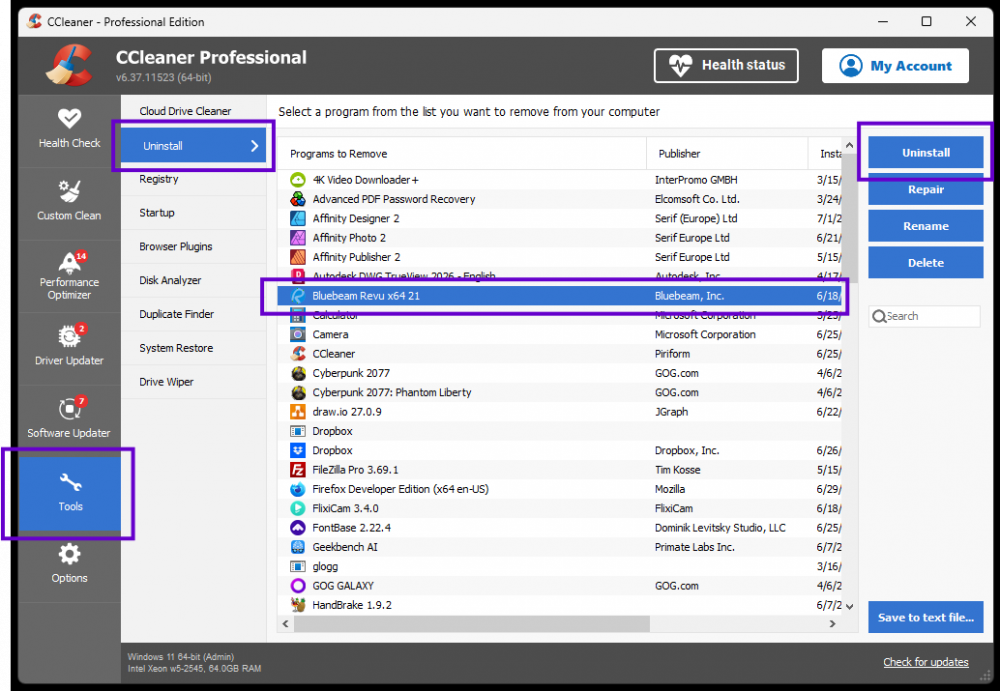
Task: Select the Bluebeam Revu x64 21 row
Action: (x=560, y=296)
